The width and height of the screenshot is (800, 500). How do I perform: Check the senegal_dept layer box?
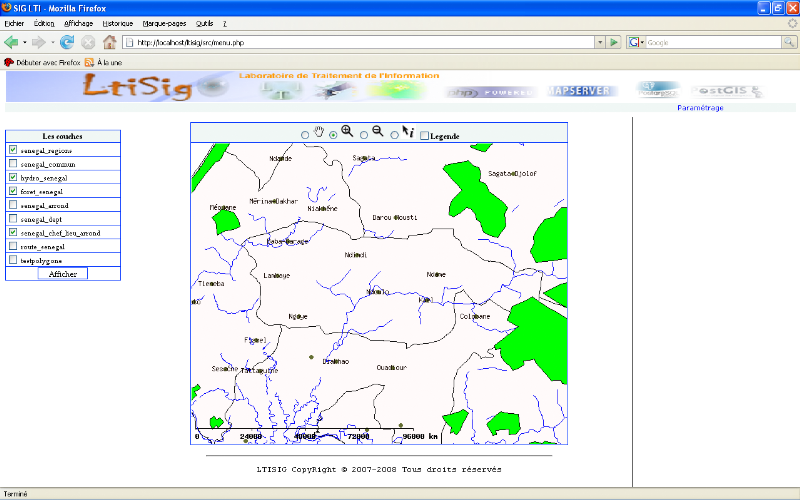click(x=12, y=218)
